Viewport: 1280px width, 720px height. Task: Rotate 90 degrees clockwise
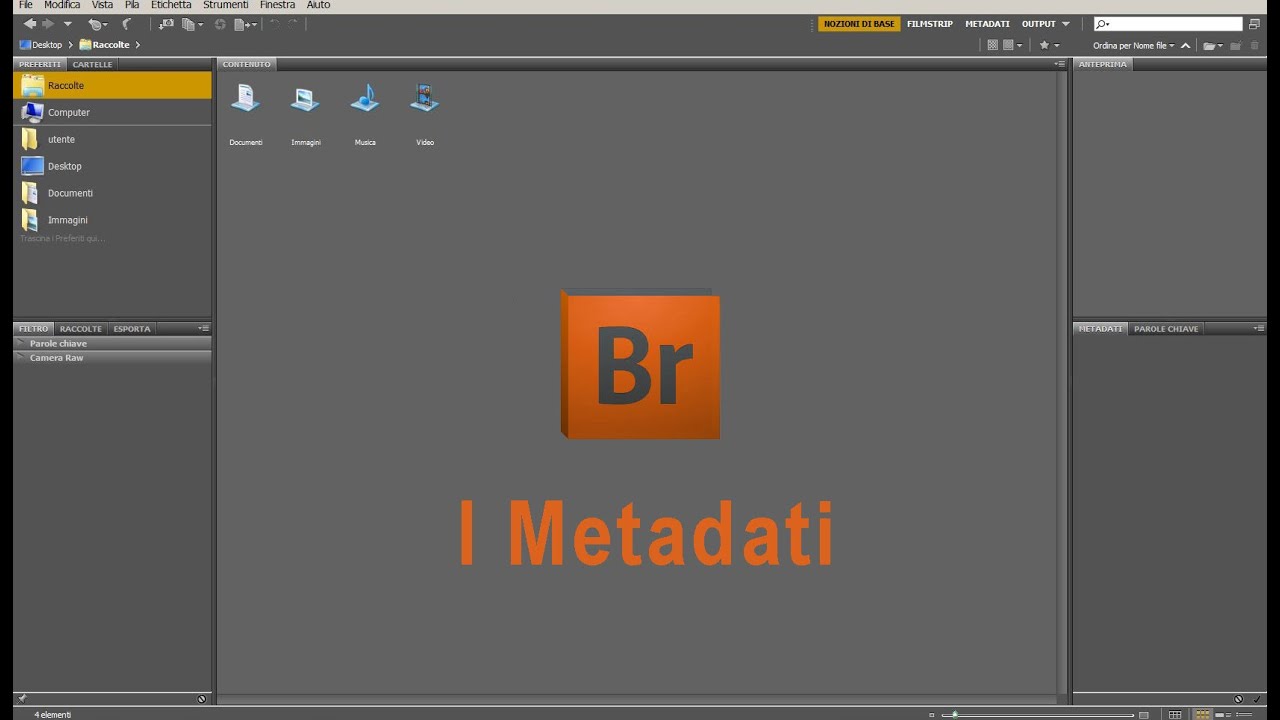tap(293, 24)
